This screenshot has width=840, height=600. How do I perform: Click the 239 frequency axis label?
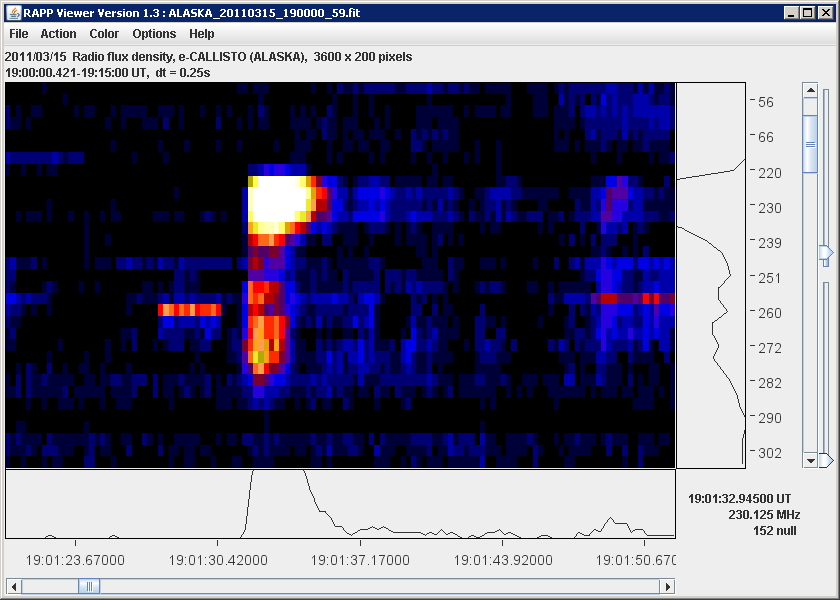769,243
